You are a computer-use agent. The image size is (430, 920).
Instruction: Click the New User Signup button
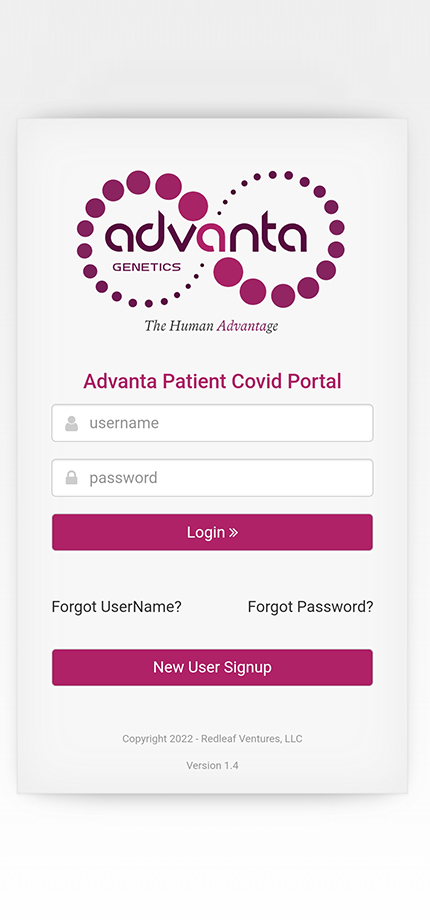point(212,667)
